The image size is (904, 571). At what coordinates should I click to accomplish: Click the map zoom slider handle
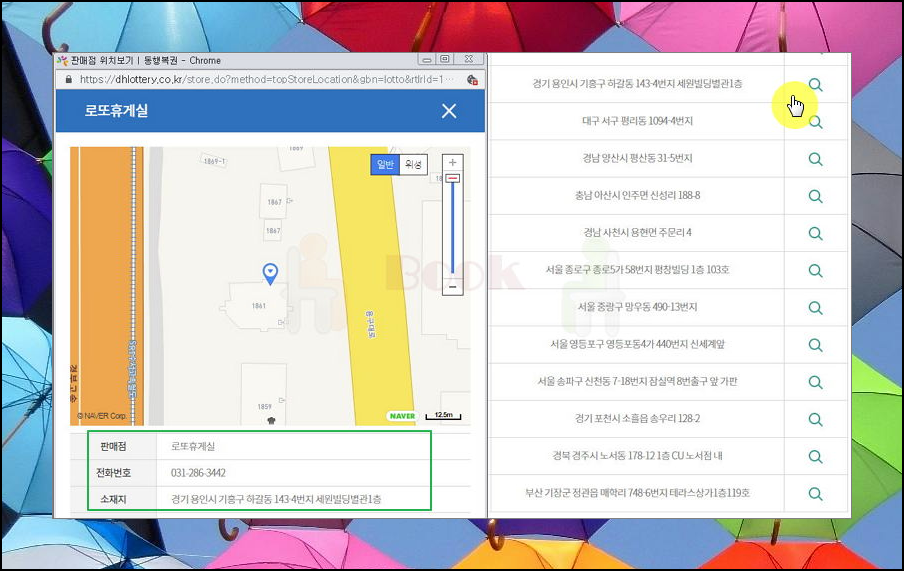click(x=453, y=179)
